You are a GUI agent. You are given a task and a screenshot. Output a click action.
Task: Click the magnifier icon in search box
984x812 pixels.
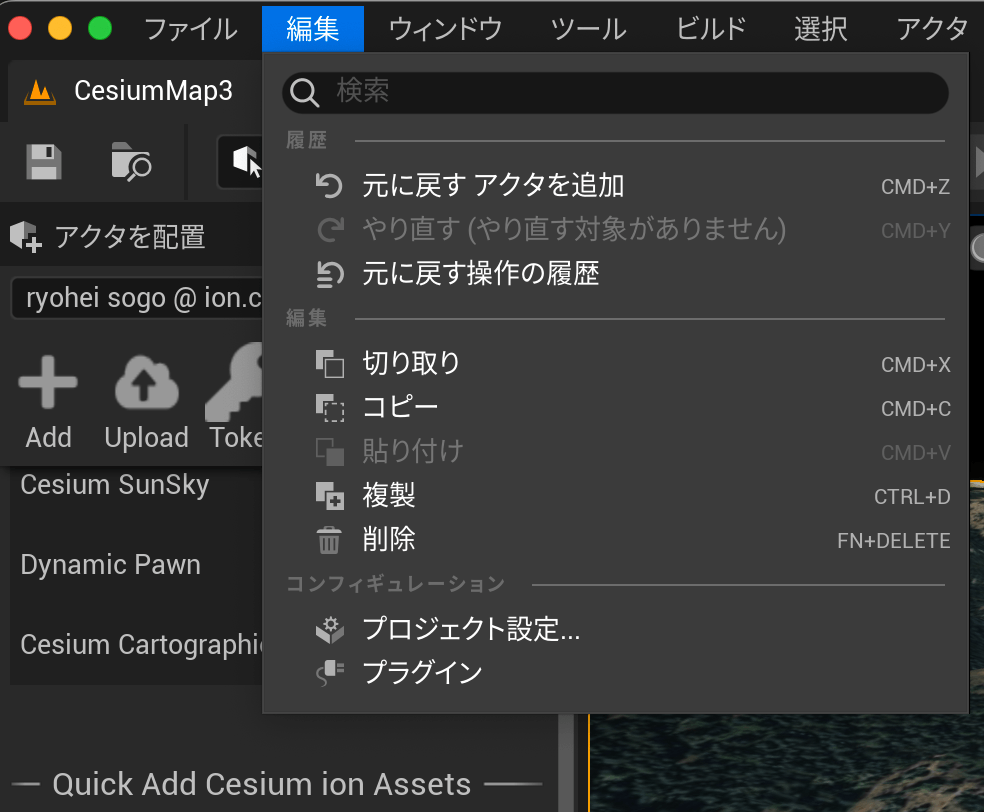(x=305, y=93)
